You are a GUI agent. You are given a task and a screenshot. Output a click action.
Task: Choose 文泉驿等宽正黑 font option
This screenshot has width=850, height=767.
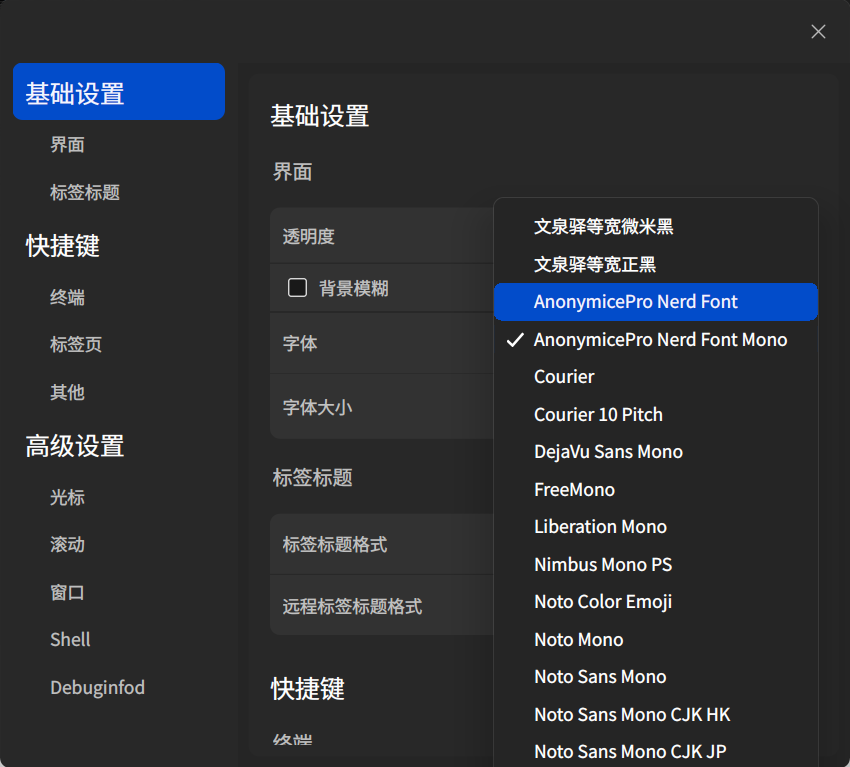(x=655, y=265)
